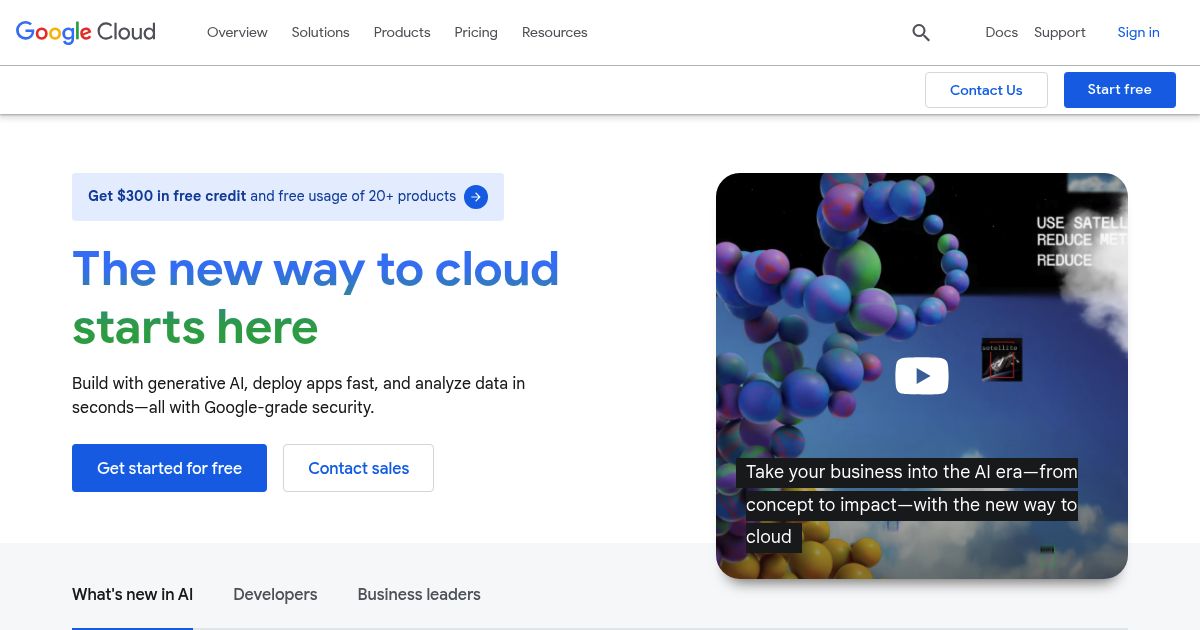1200x630 pixels.
Task: Open the Resources dropdown menu
Action: (554, 32)
